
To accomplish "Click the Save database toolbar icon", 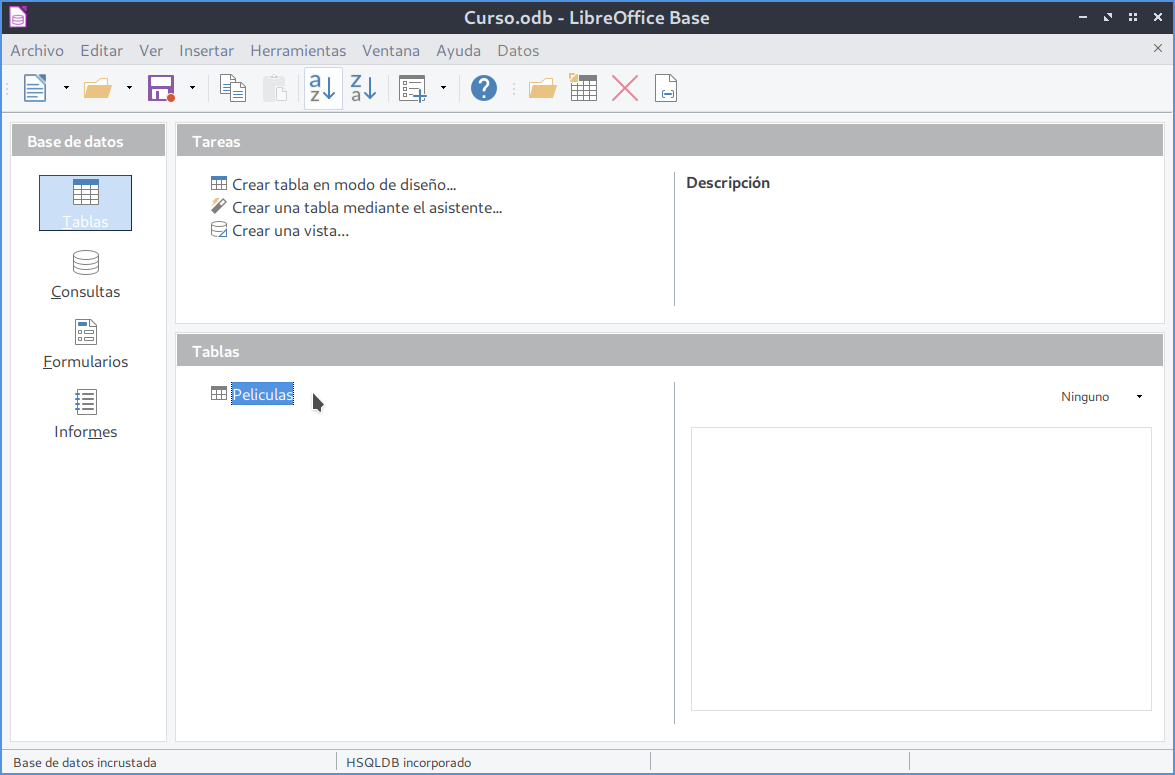I will pyautogui.click(x=160, y=88).
